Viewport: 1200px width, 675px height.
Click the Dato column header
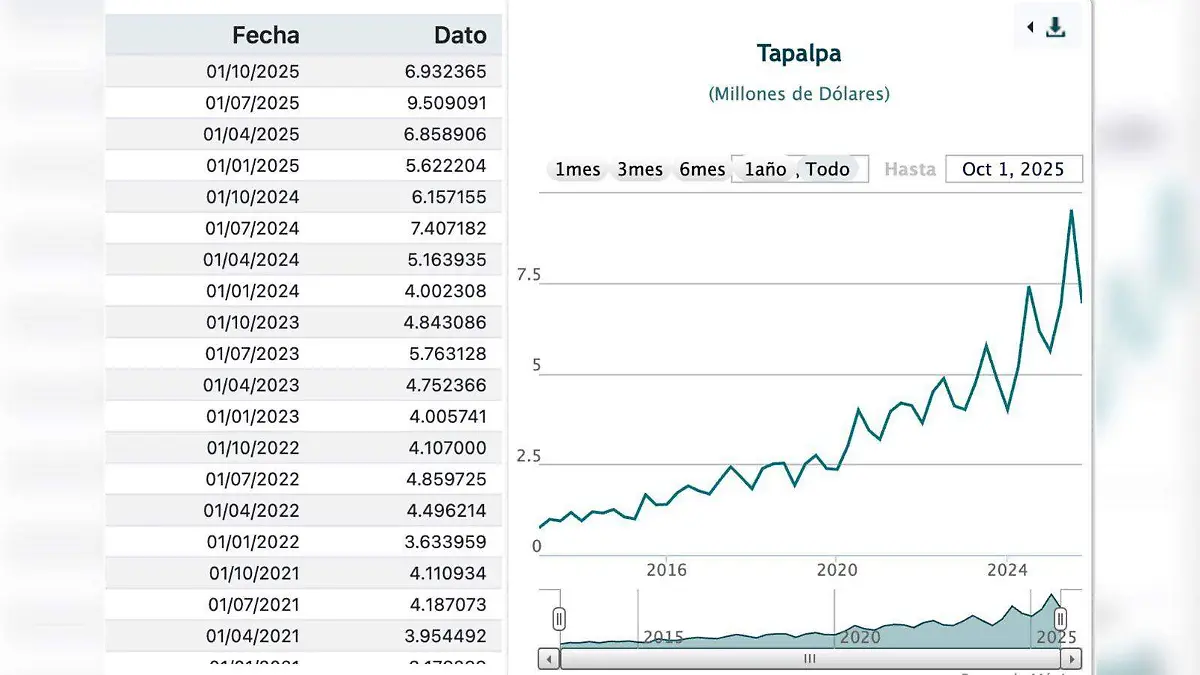point(460,35)
